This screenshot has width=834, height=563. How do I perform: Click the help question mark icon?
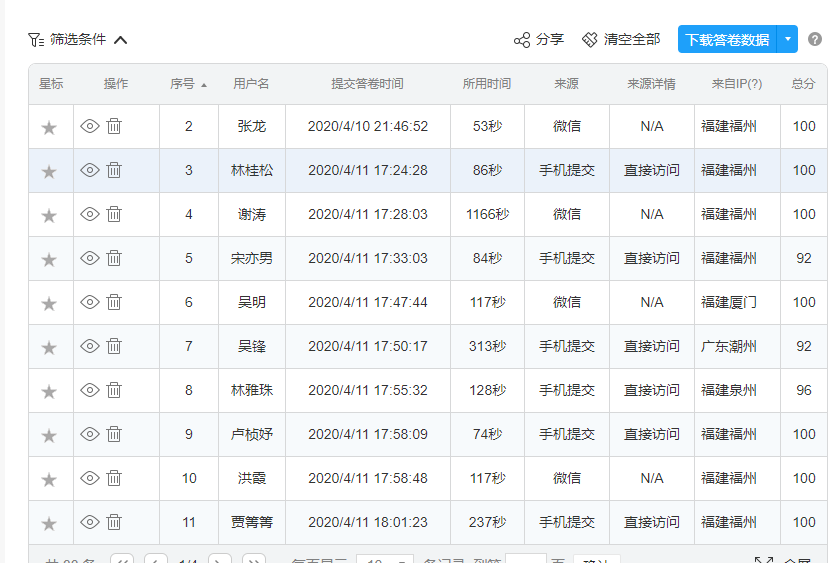[815, 40]
